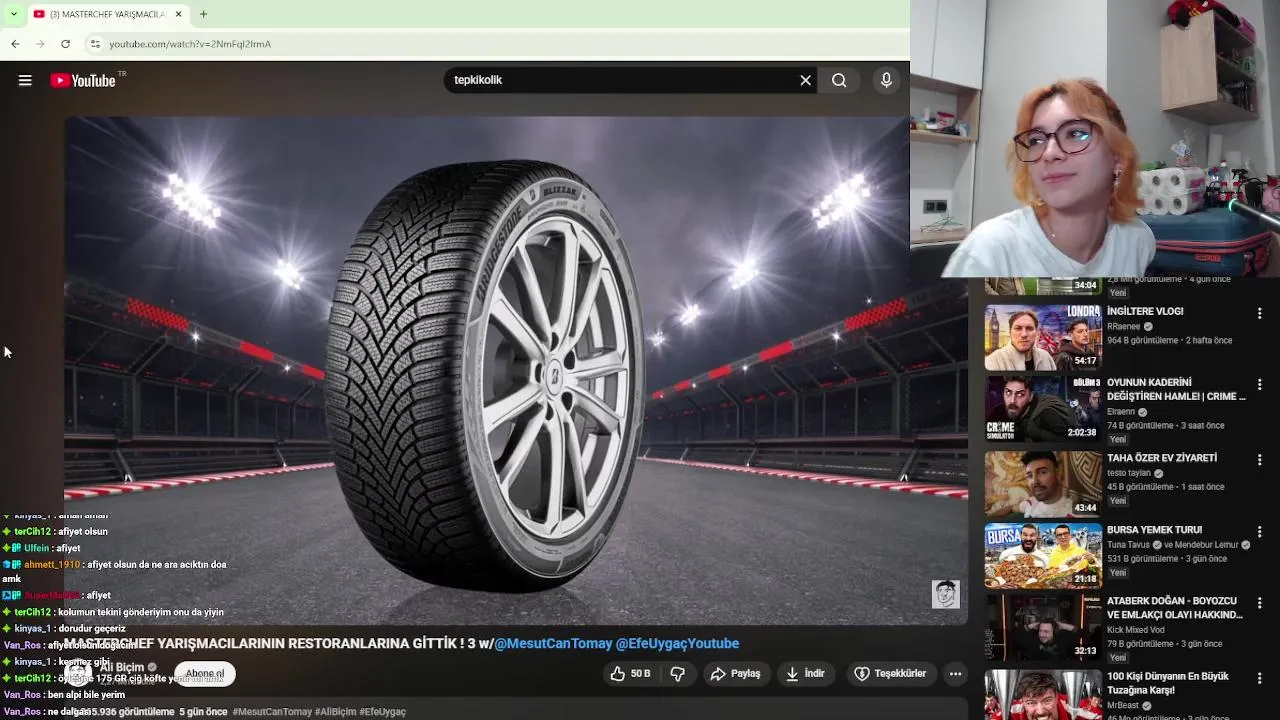Open options menu for 100 Kişi video
Image resolution: width=1280 pixels, height=720 pixels.
(x=1259, y=678)
